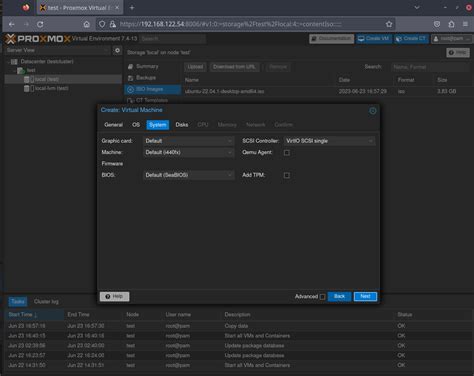Open the browser extensions icon

click(451, 24)
